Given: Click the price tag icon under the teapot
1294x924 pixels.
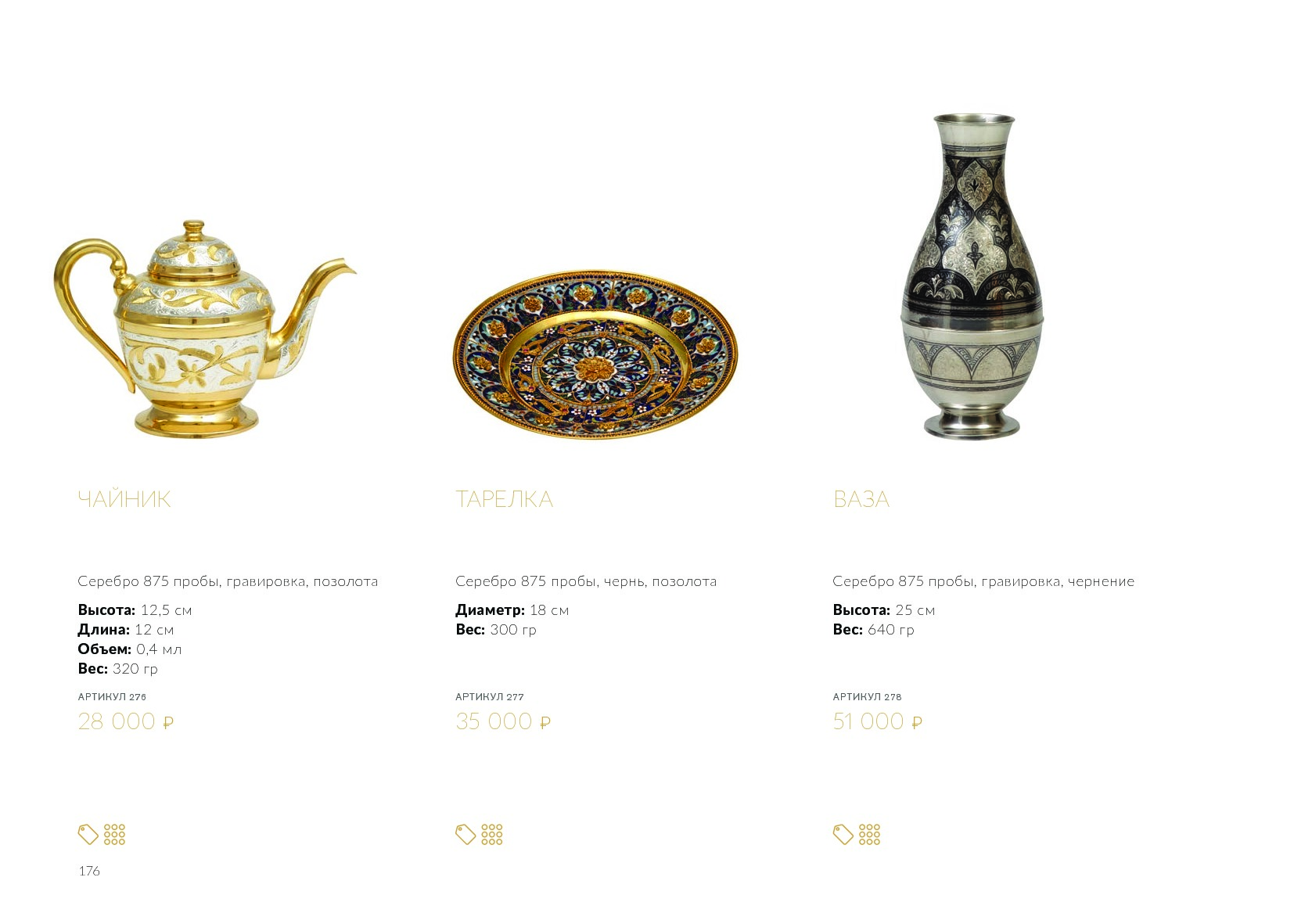Looking at the screenshot, I should point(88,835).
